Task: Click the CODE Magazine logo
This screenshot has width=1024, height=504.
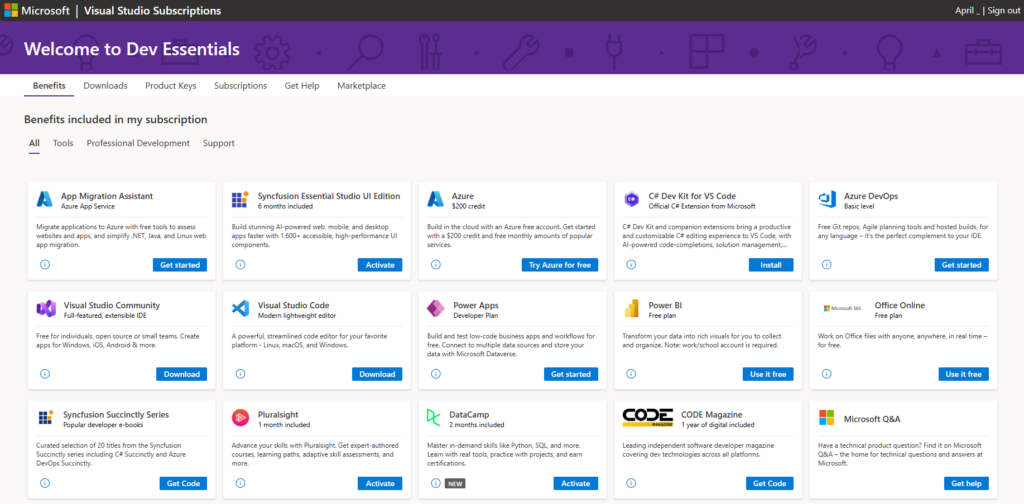Action: (648, 418)
